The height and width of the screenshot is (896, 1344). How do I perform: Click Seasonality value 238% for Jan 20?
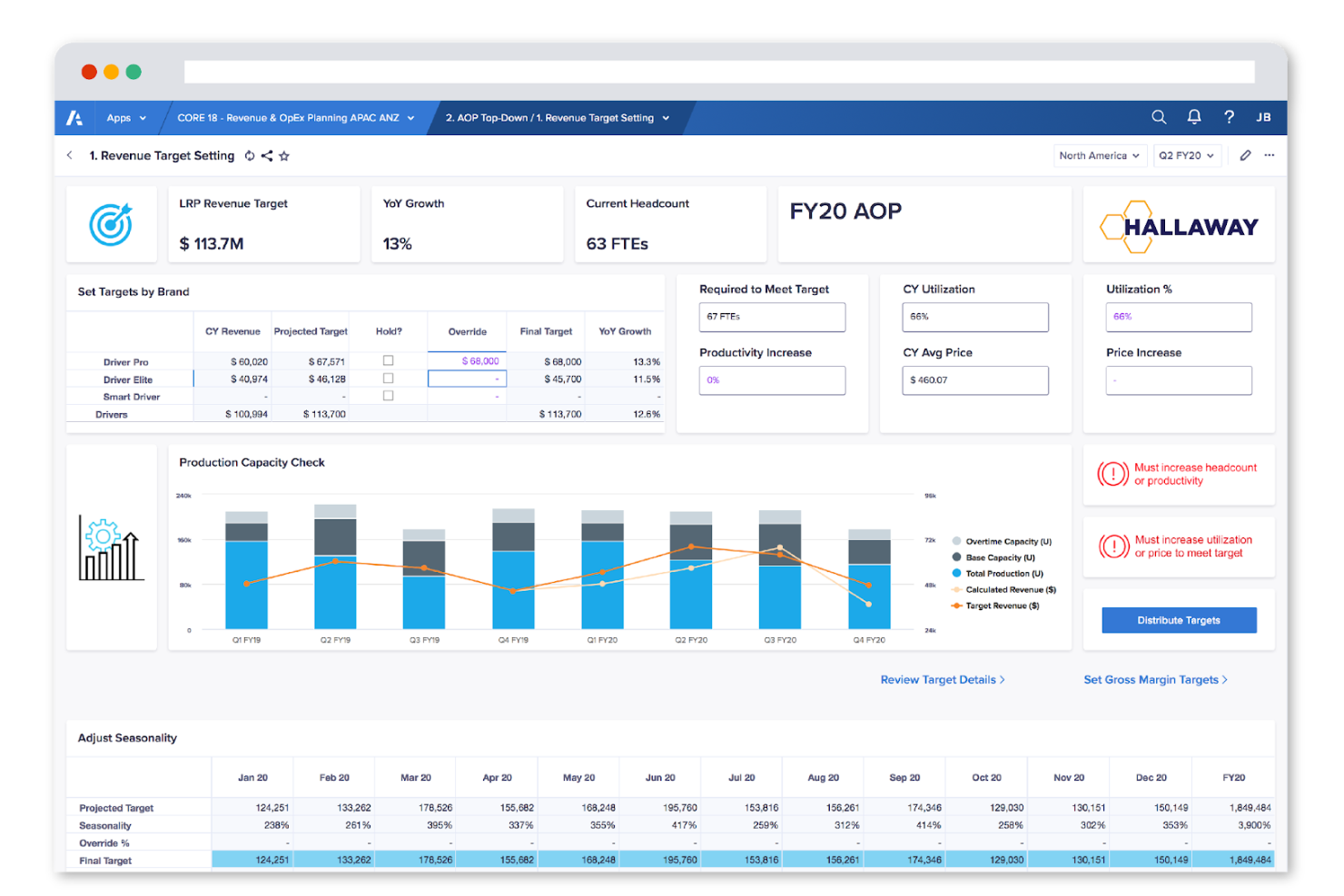252,825
